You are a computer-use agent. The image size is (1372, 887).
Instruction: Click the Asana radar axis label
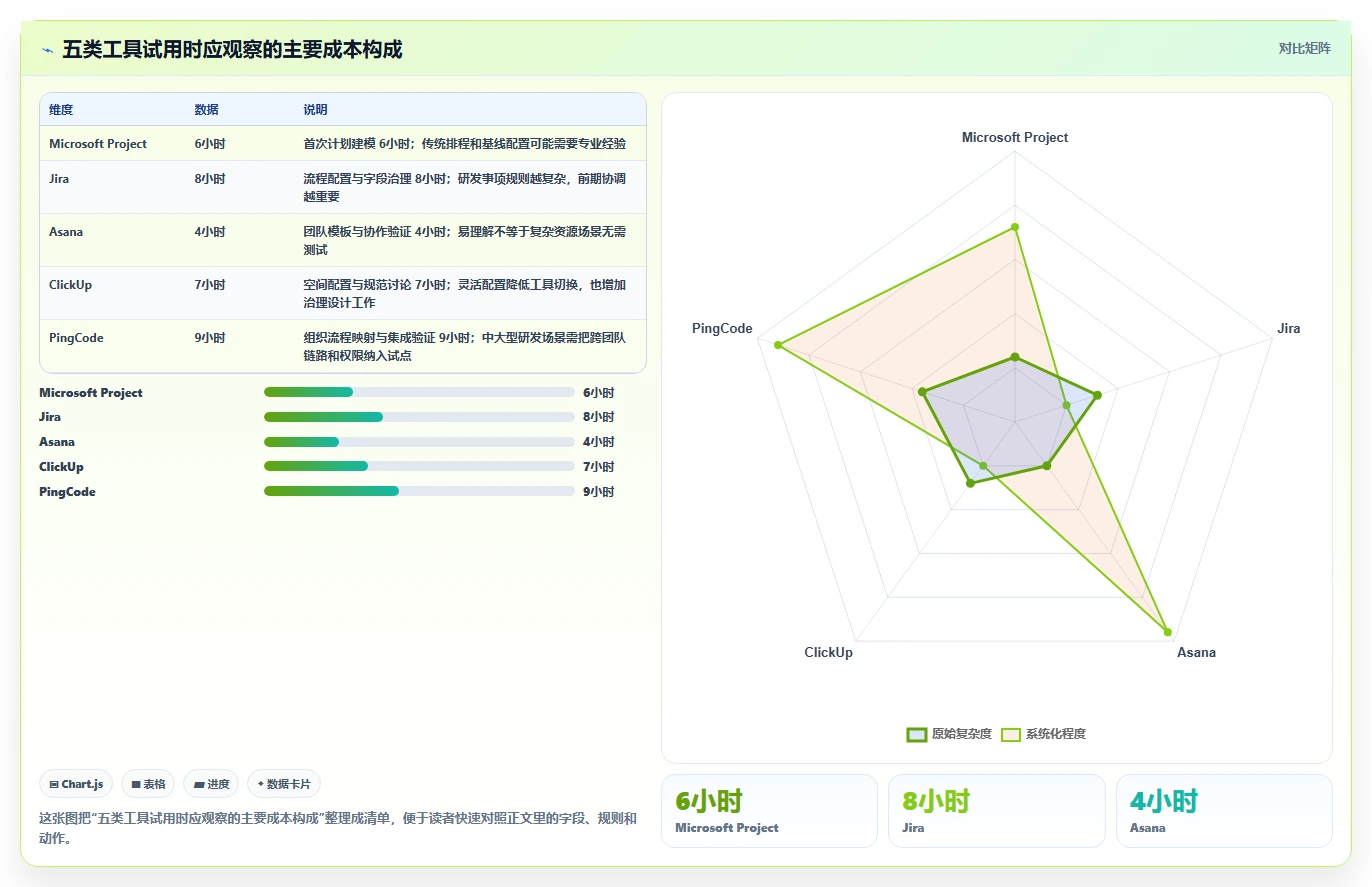pos(1196,653)
